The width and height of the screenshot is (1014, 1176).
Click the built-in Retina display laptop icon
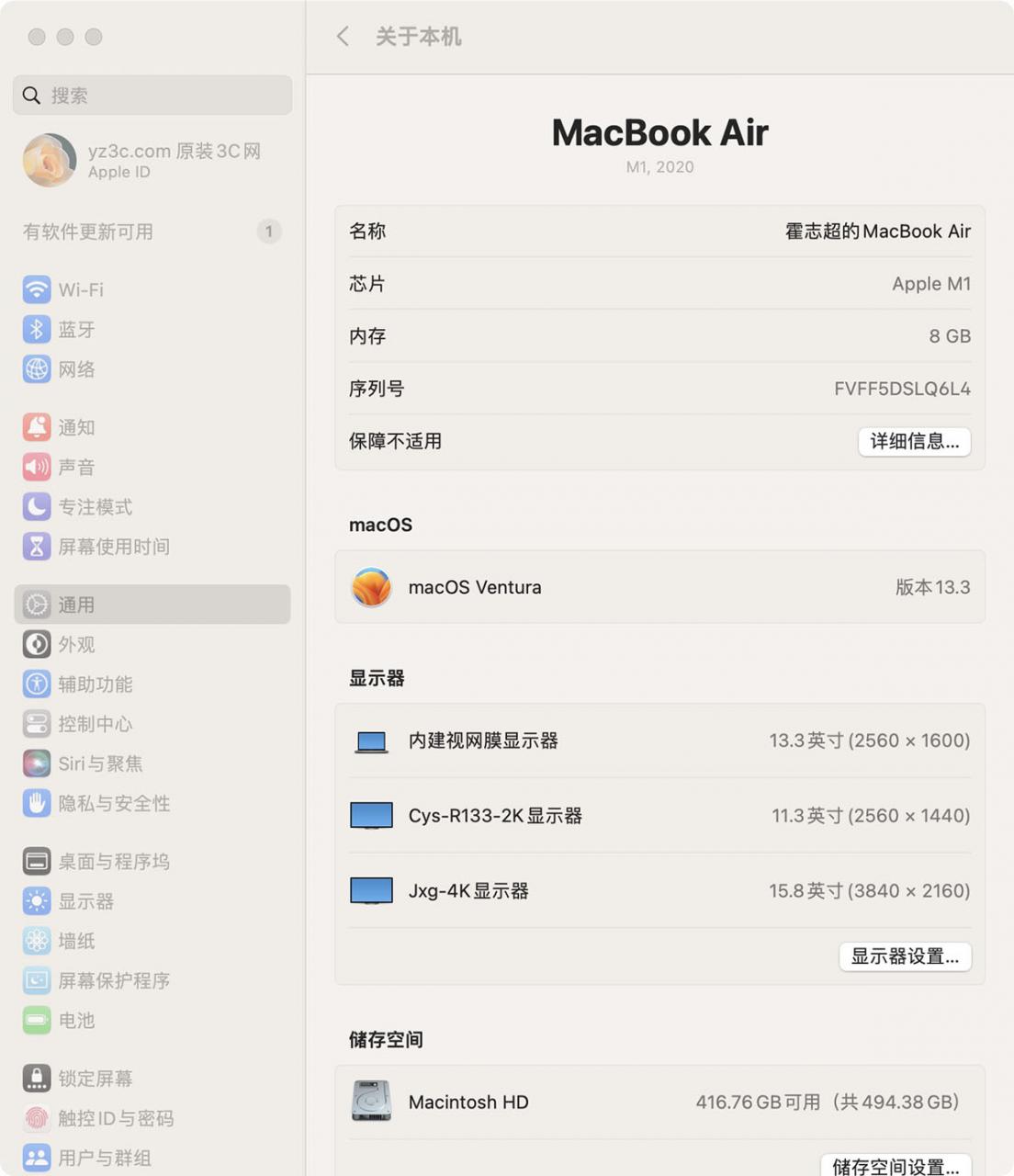(371, 741)
